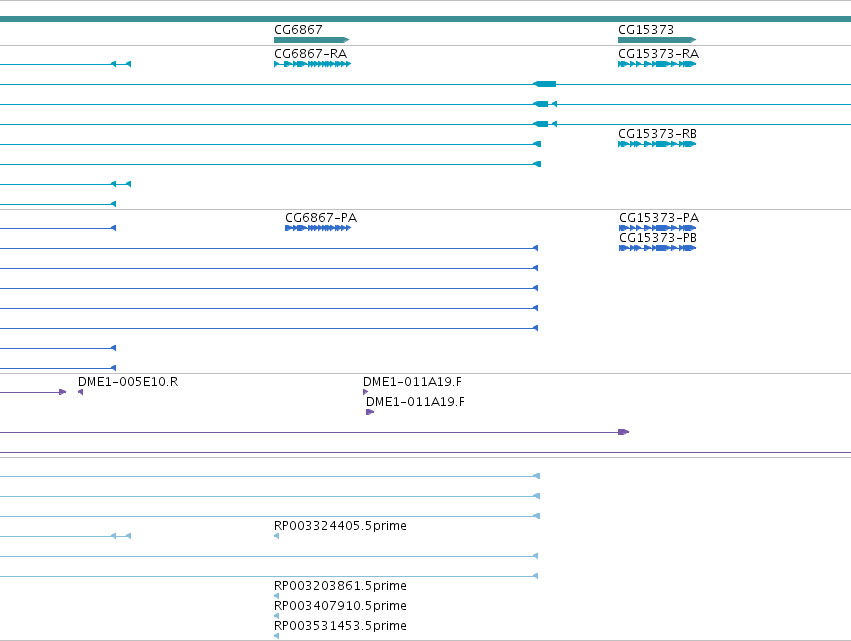This screenshot has height=641, width=851.
Task: Click the CG15373-RB transcript label
Action: click(657, 134)
